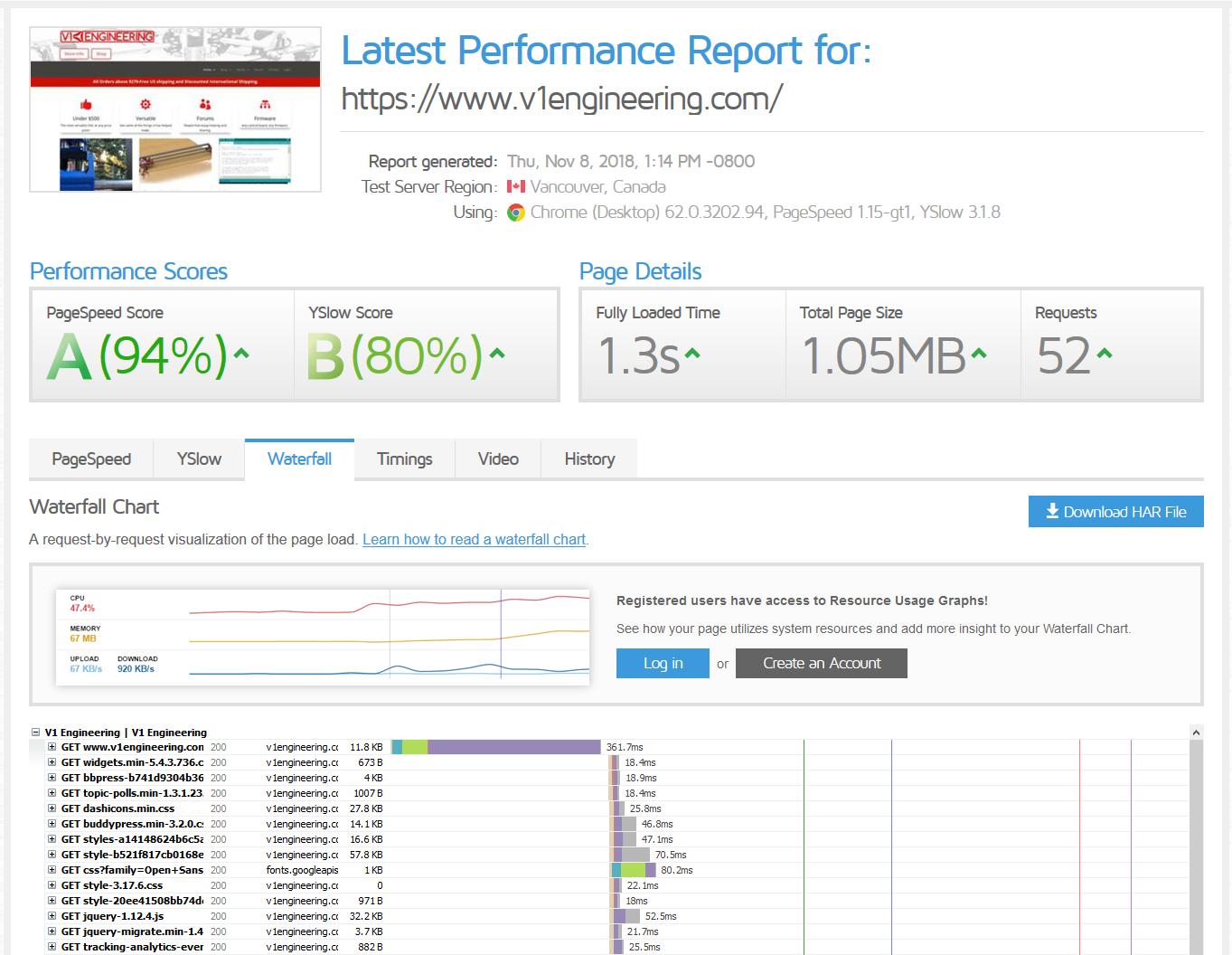Screen dimensions: 1232x955
Task: Click the B (80%) YSlow grade
Action: 396,355
